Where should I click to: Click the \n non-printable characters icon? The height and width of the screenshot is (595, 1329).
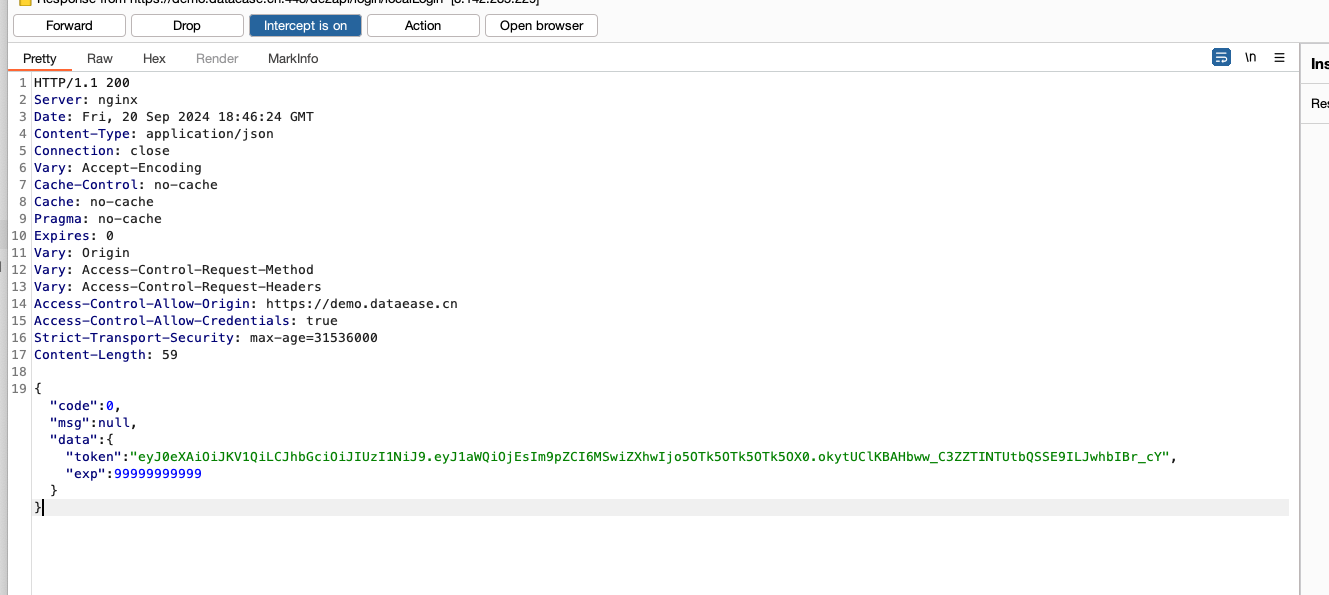pyautogui.click(x=1250, y=58)
